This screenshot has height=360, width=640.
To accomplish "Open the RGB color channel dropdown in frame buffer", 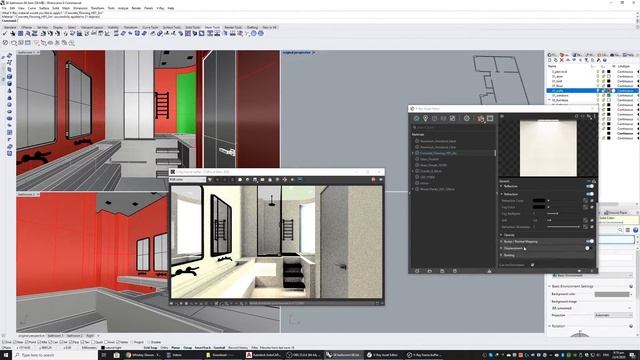I will point(187,180).
